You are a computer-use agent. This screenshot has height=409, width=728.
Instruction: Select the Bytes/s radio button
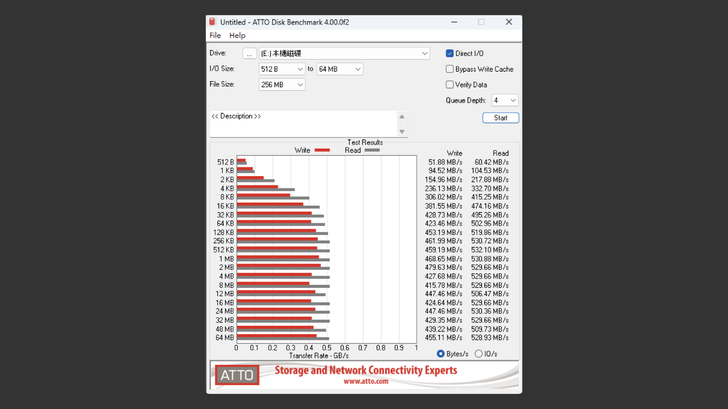point(441,354)
